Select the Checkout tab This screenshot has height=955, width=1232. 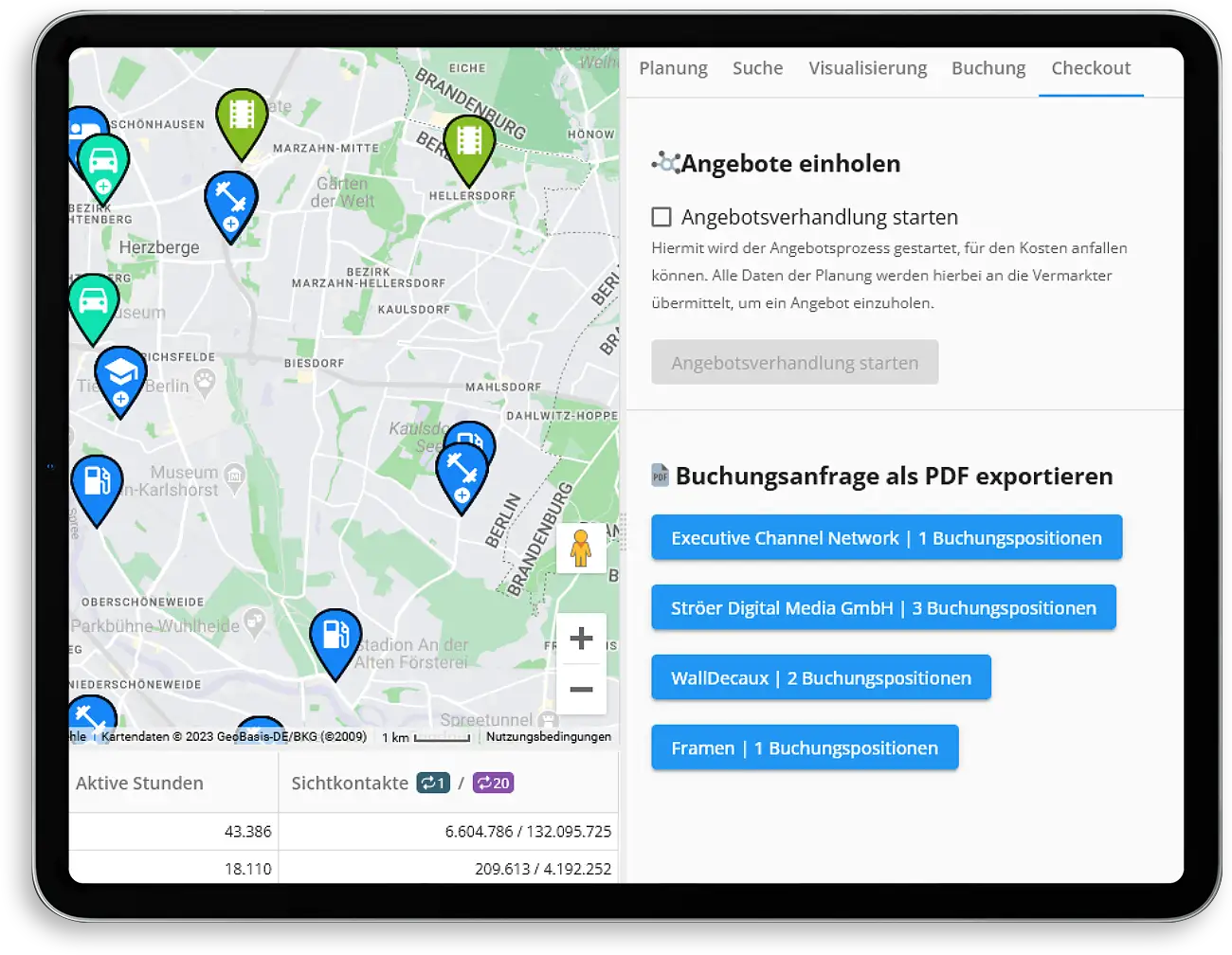point(1091,68)
